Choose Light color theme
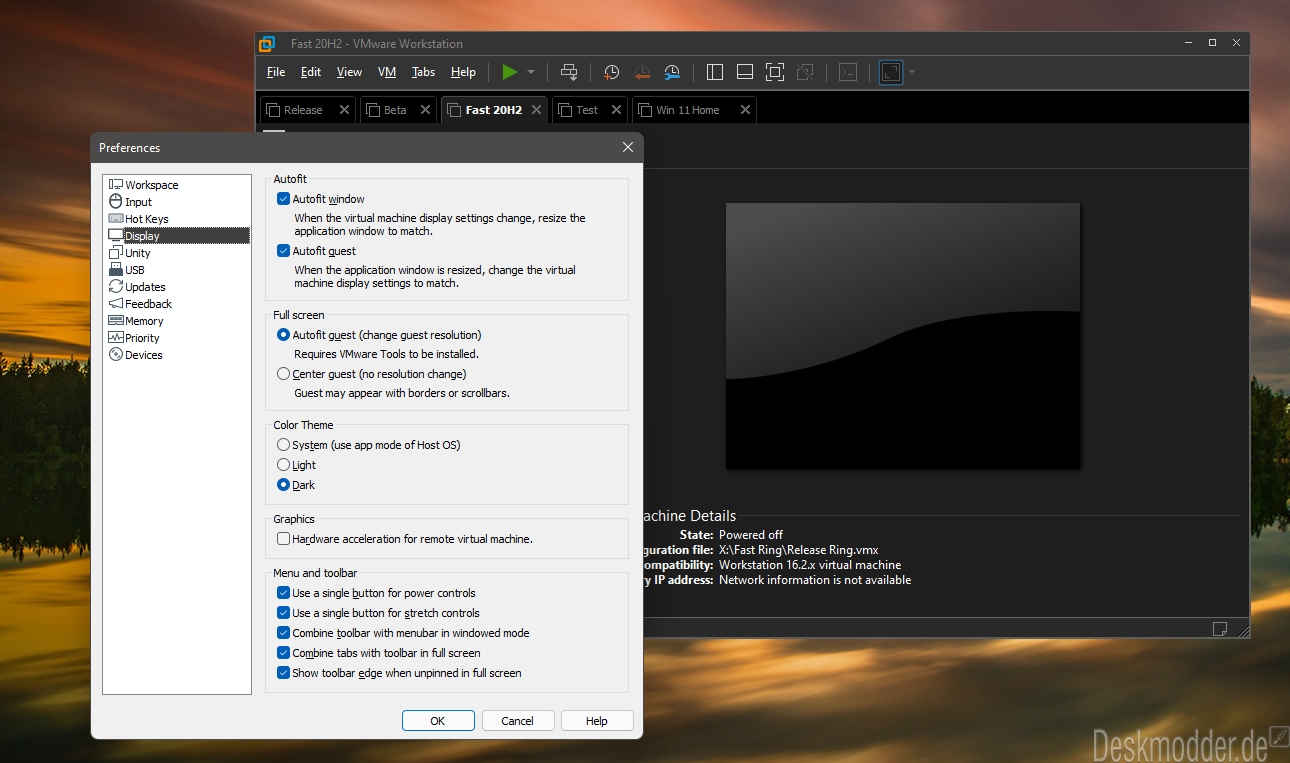 [284, 465]
